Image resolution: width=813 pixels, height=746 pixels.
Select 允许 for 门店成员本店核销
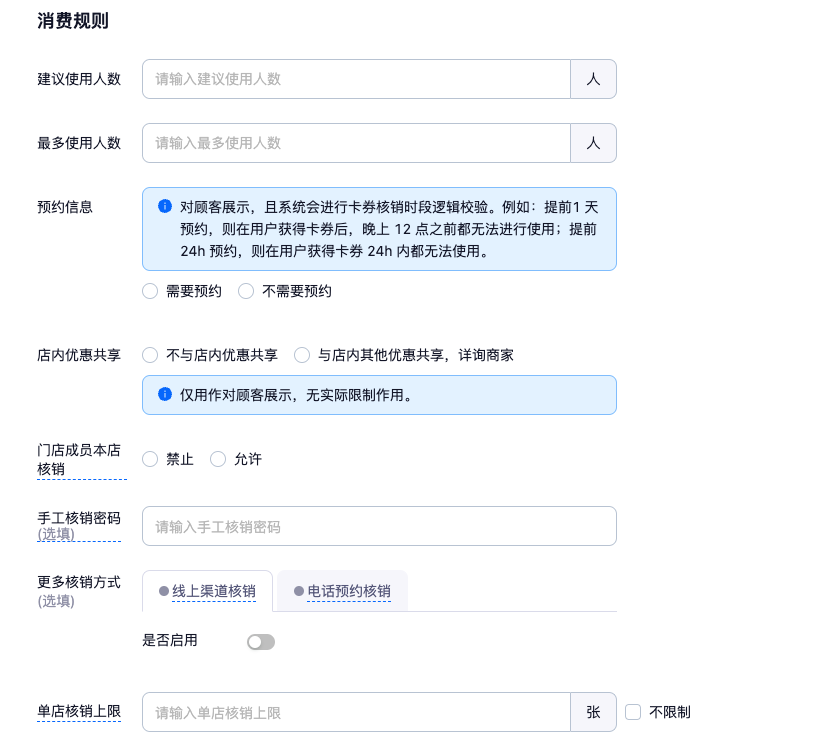(218, 459)
